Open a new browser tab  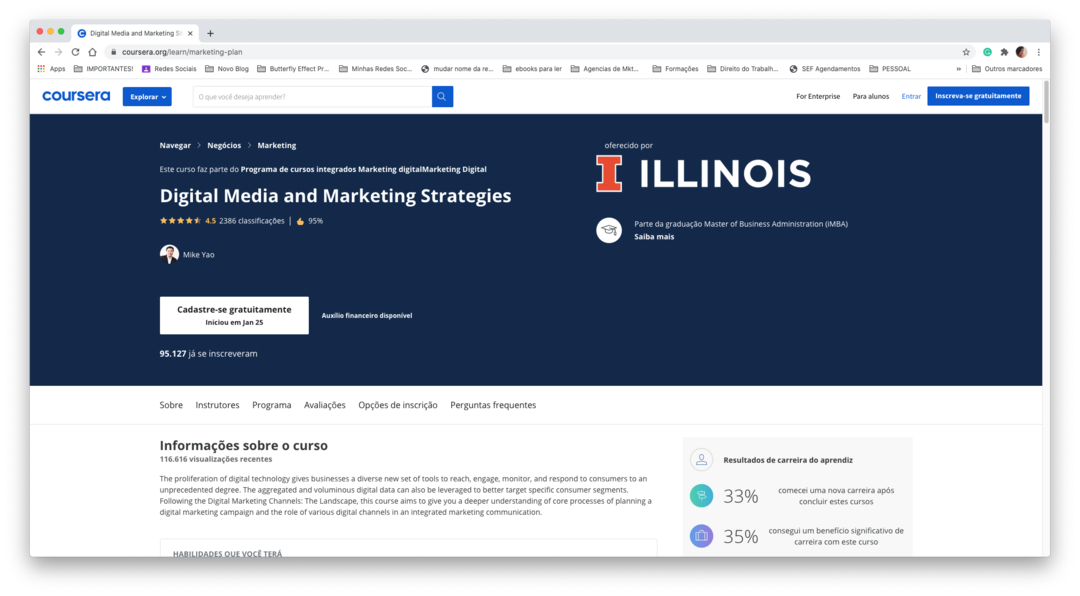(210, 33)
